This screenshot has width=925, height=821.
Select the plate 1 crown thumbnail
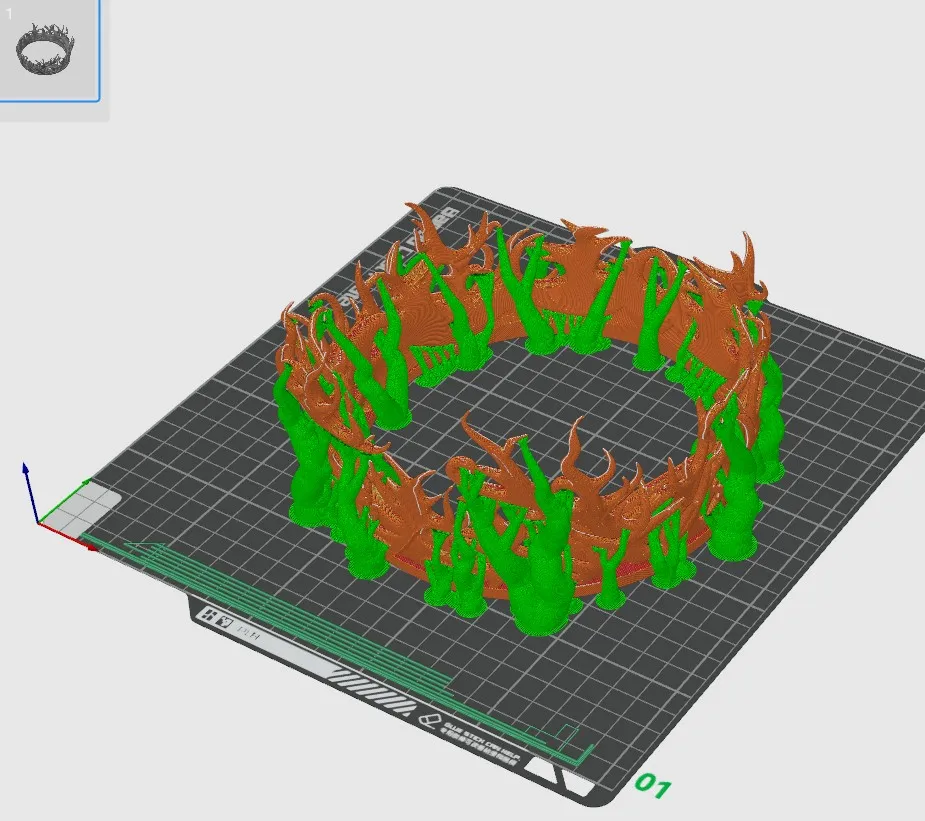pyautogui.click(x=48, y=51)
